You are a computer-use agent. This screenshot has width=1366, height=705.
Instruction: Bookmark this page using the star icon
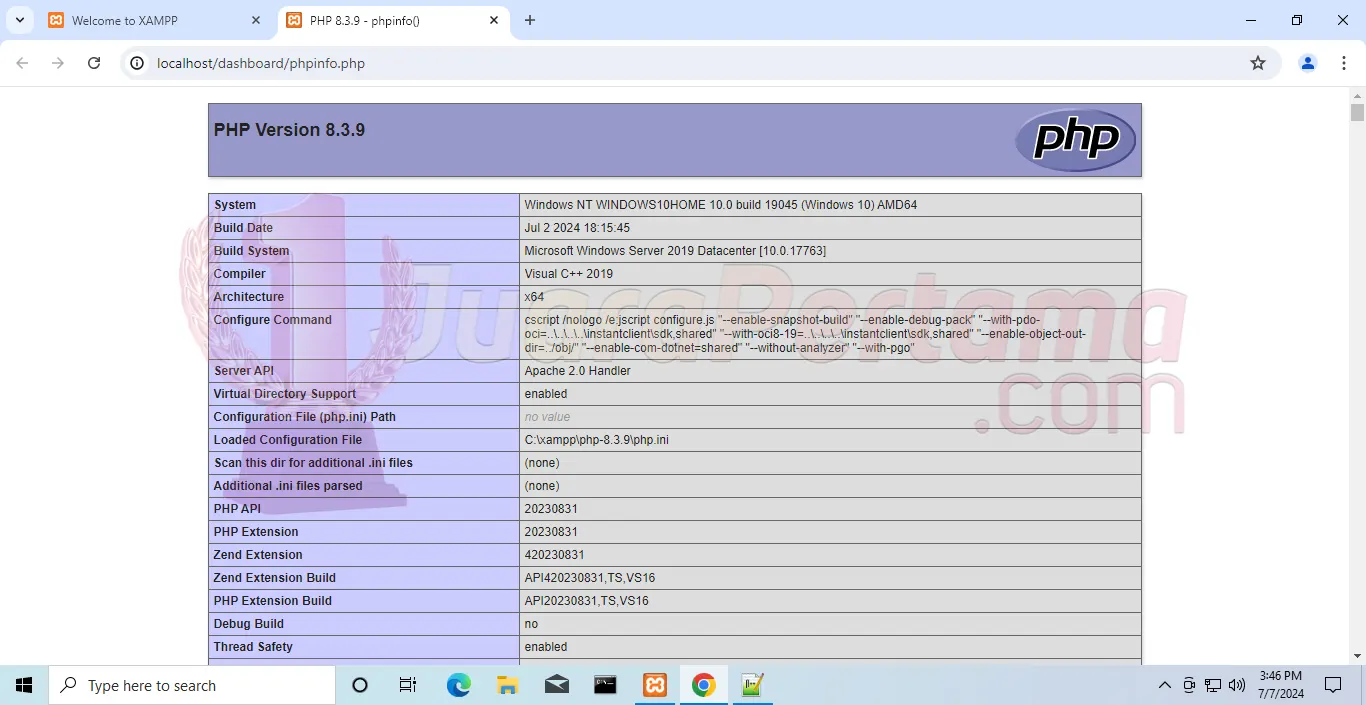click(x=1257, y=63)
